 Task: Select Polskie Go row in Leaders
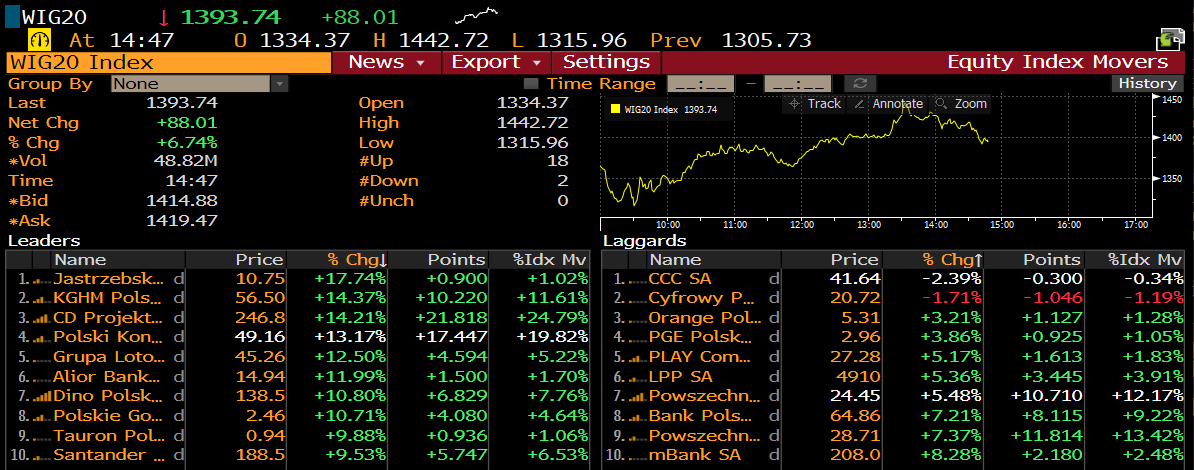point(298,416)
